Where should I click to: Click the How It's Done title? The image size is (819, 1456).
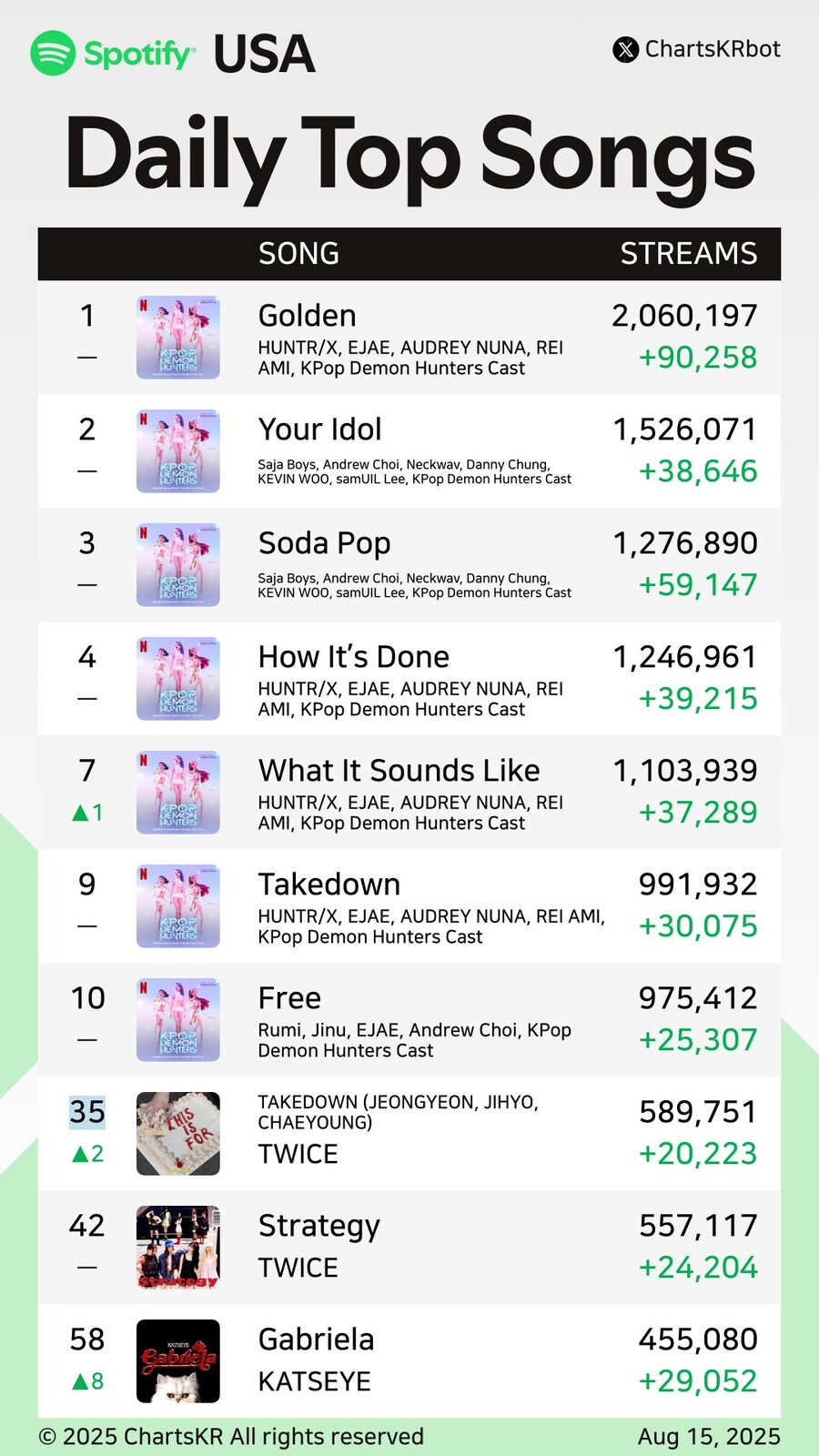click(x=353, y=657)
